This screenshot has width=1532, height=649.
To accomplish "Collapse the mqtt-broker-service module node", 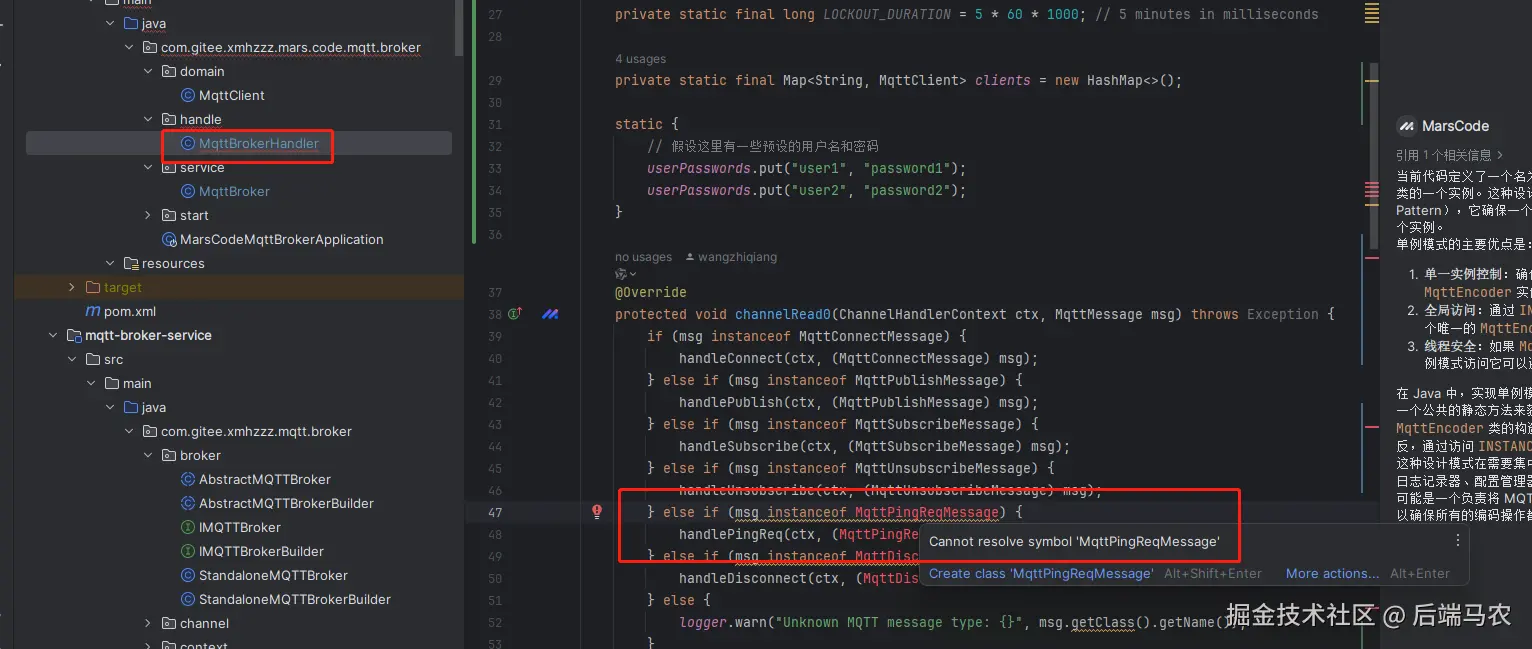I will [x=53, y=335].
